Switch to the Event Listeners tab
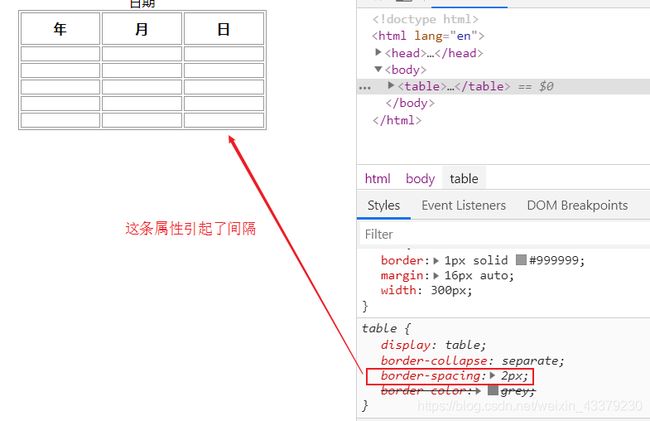650x421 pixels. 463,205
